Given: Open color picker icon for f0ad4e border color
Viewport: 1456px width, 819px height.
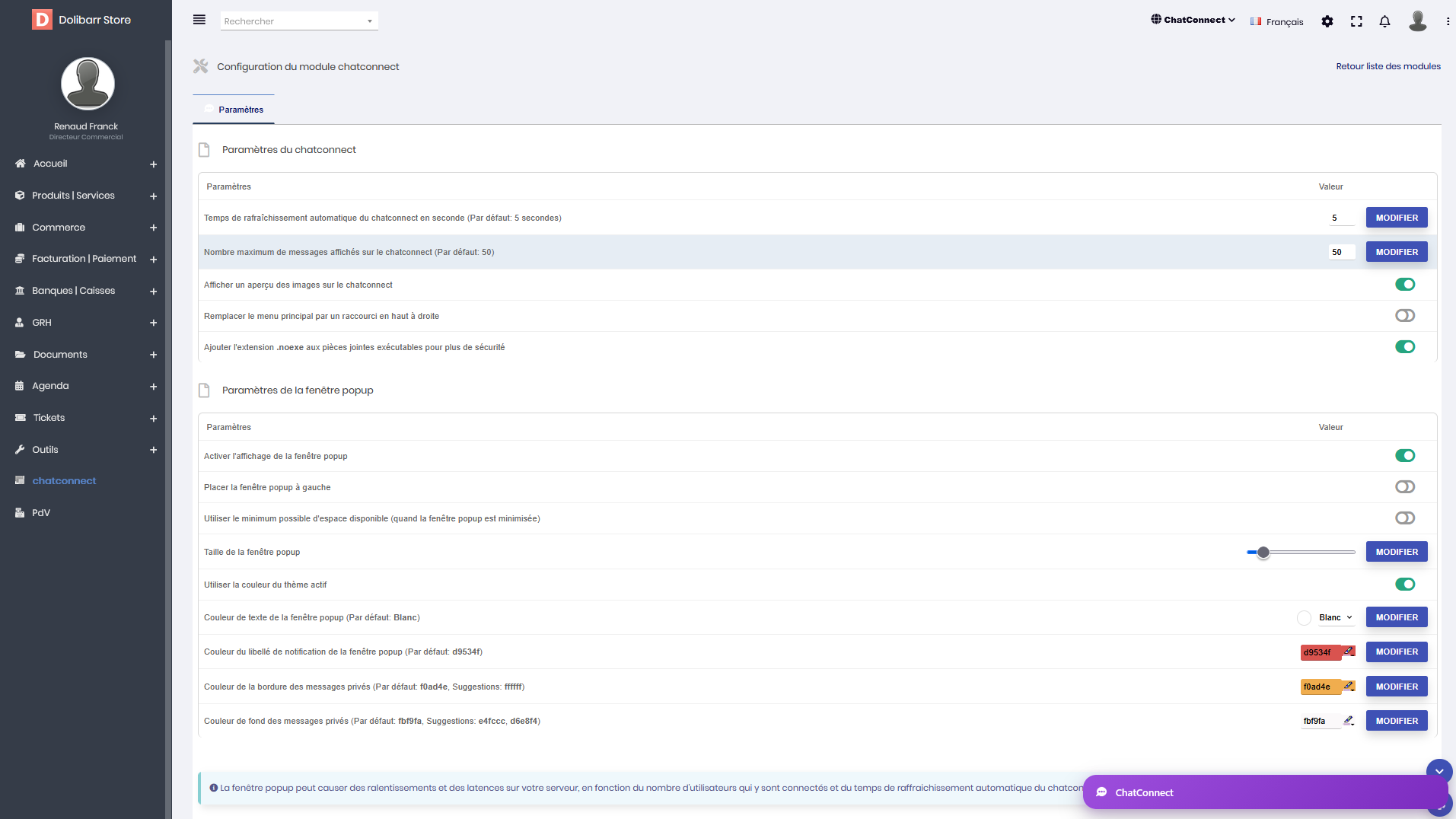Looking at the screenshot, I should (1349, 686).
